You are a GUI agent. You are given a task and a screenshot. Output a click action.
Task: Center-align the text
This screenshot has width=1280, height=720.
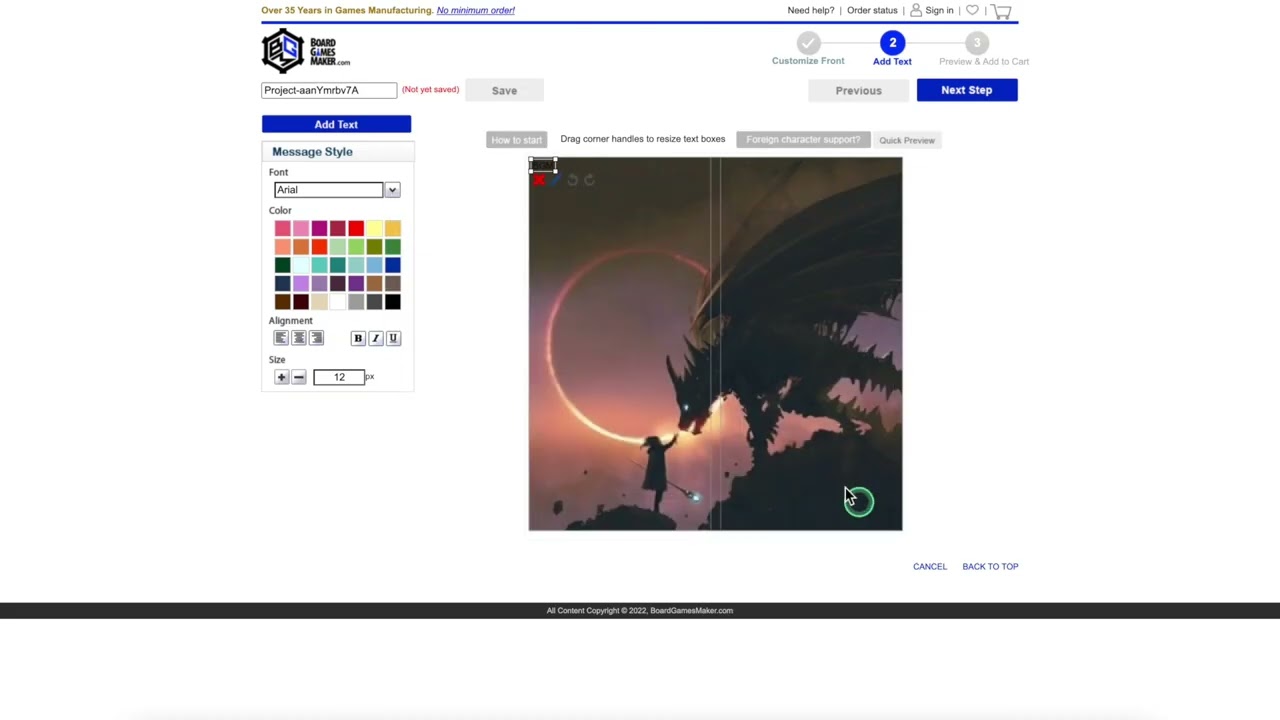click(x=299, y=338)
